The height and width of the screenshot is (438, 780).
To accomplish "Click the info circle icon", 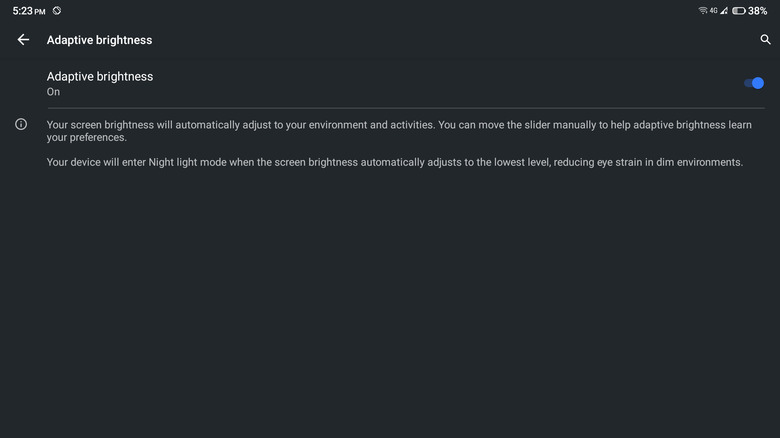I will (x=21, y=124).
